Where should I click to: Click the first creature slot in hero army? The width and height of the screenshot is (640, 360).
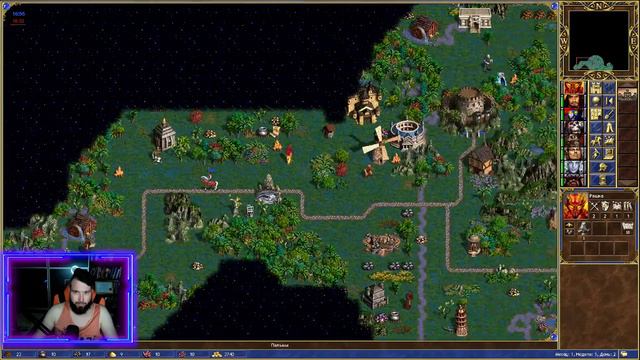point(584,230)
